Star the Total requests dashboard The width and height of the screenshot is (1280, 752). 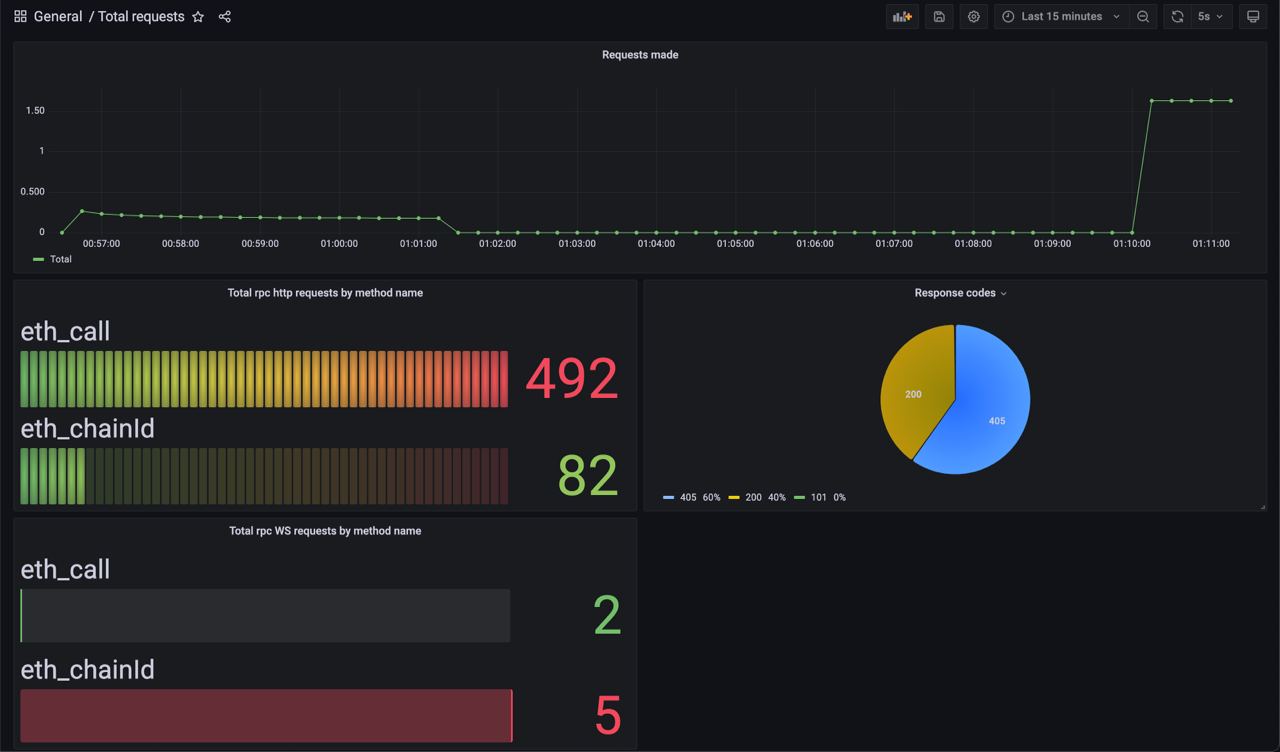pyautogui.click(x=198, y=17)
